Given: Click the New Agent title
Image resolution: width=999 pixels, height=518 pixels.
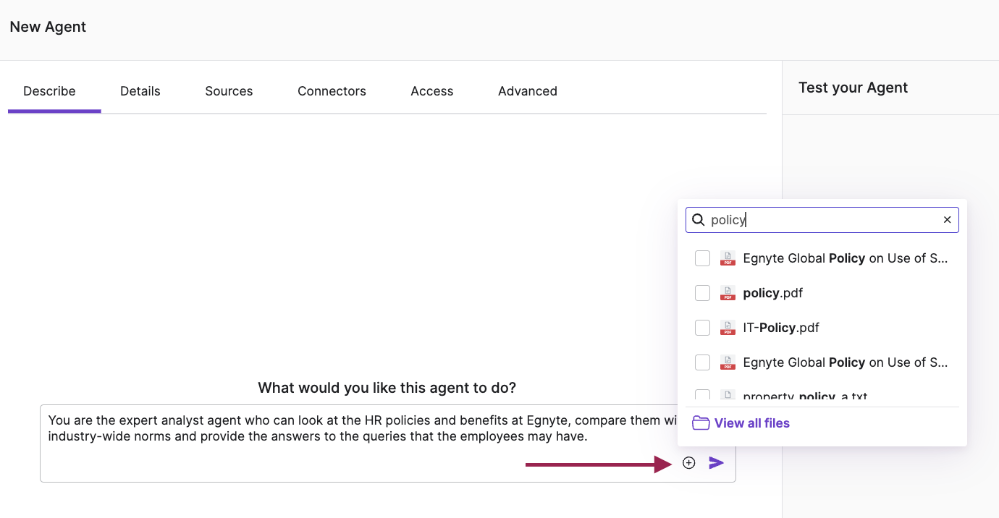Looking at the screenshot, I should pos(48,27).
